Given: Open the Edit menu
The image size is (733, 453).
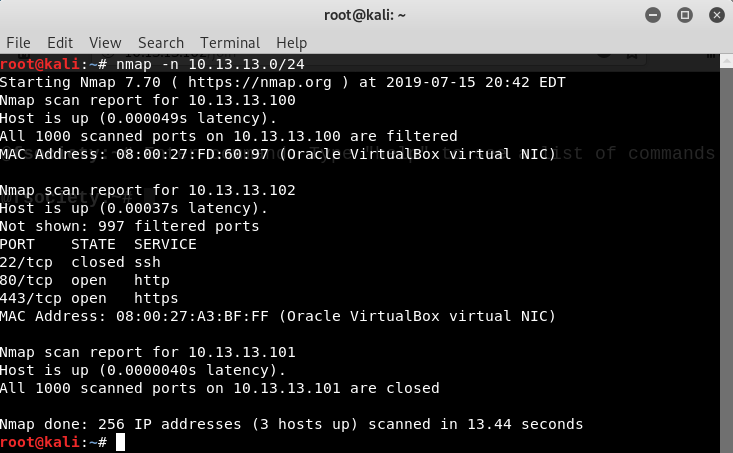Looking at the screenshot, I should (60, 43).
